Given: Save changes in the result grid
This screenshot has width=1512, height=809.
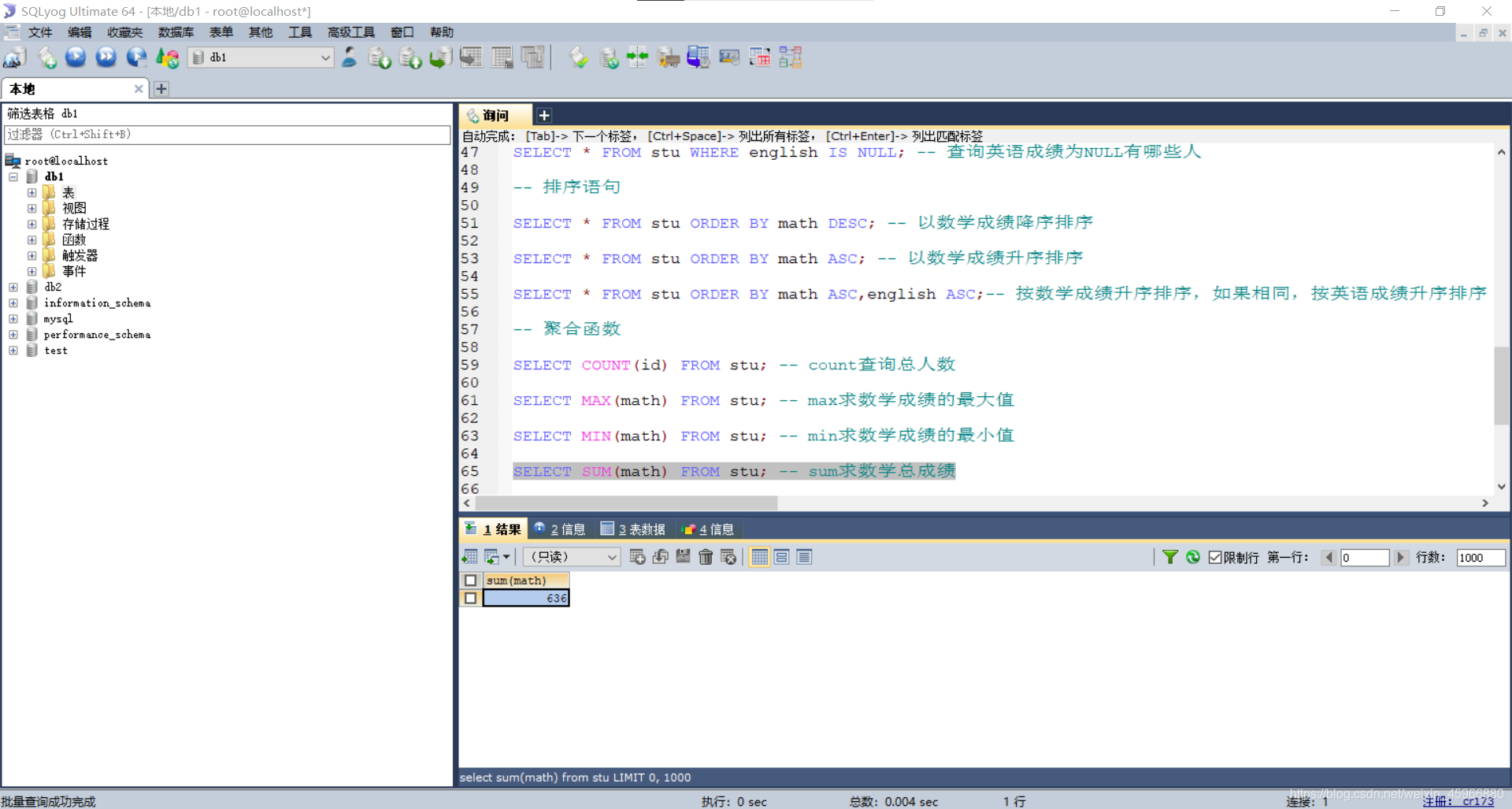Looking at the screenshot, I should pyautogui.click(x=683, y=557).
